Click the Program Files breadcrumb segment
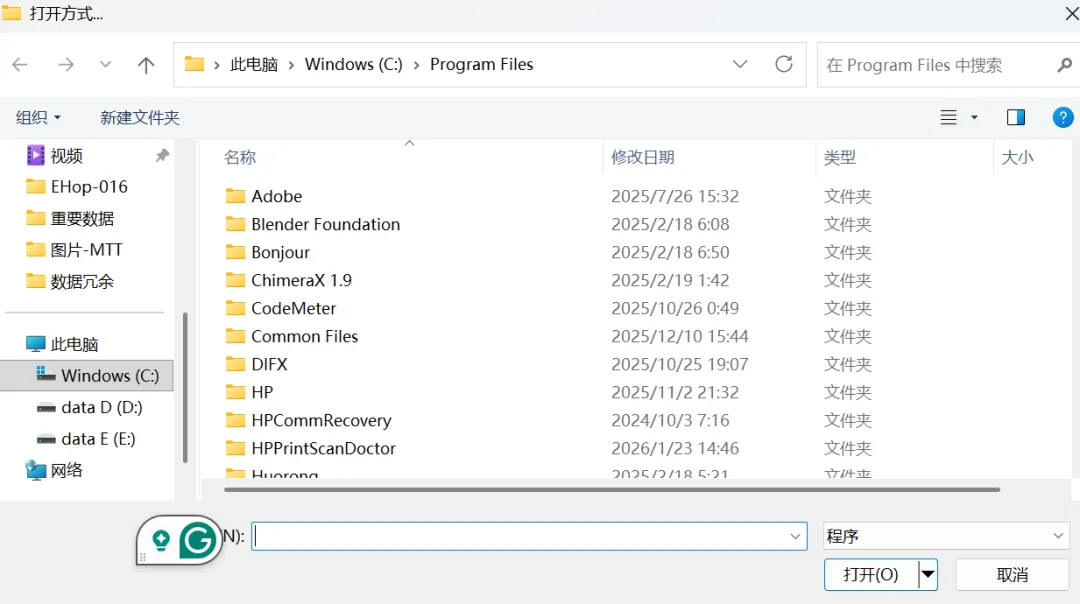1080x604 pixels. 481,64
